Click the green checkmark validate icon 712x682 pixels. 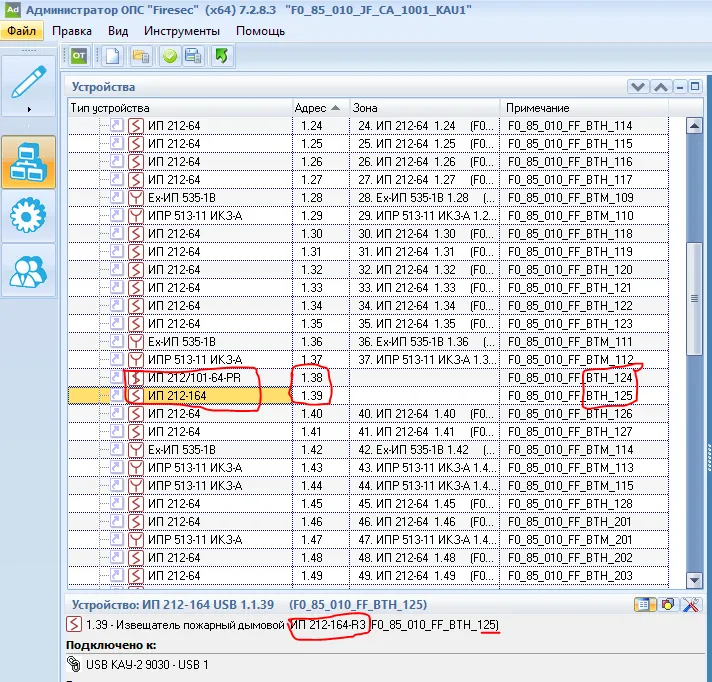click(x=170, y=56)
